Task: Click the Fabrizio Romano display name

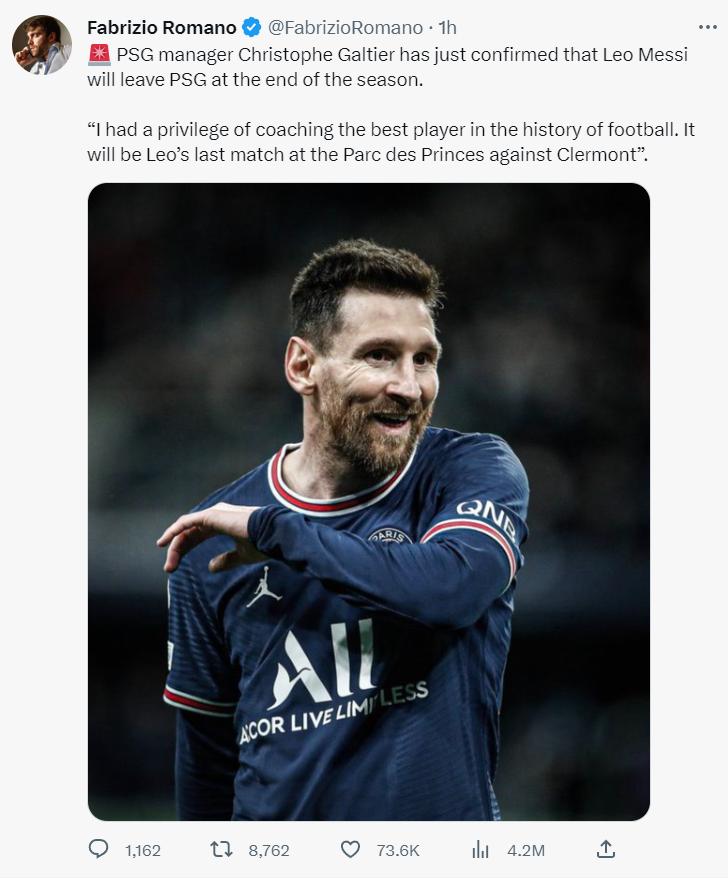Action: pos(162,27)
